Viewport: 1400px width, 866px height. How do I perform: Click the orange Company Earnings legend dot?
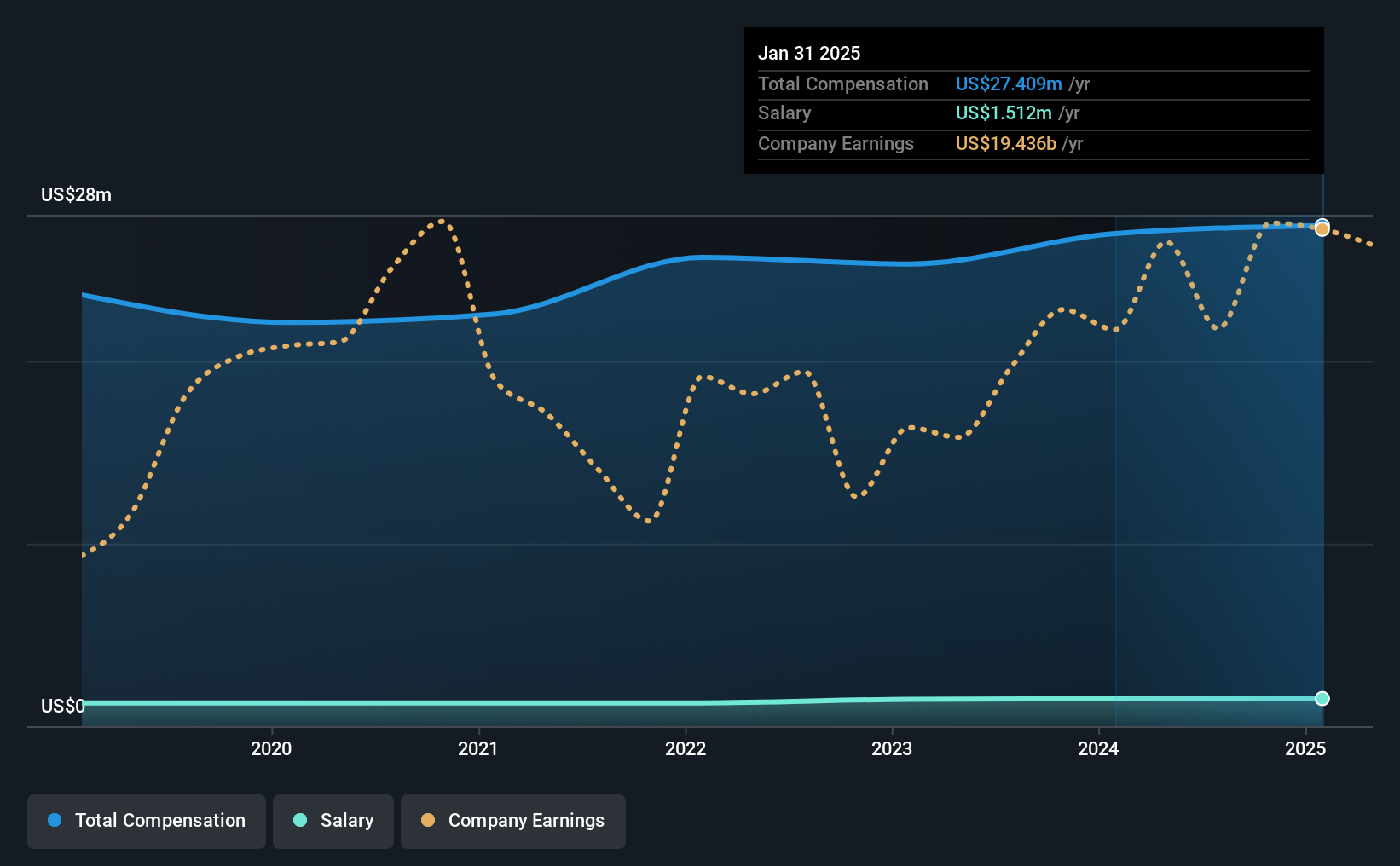[428, 820]
